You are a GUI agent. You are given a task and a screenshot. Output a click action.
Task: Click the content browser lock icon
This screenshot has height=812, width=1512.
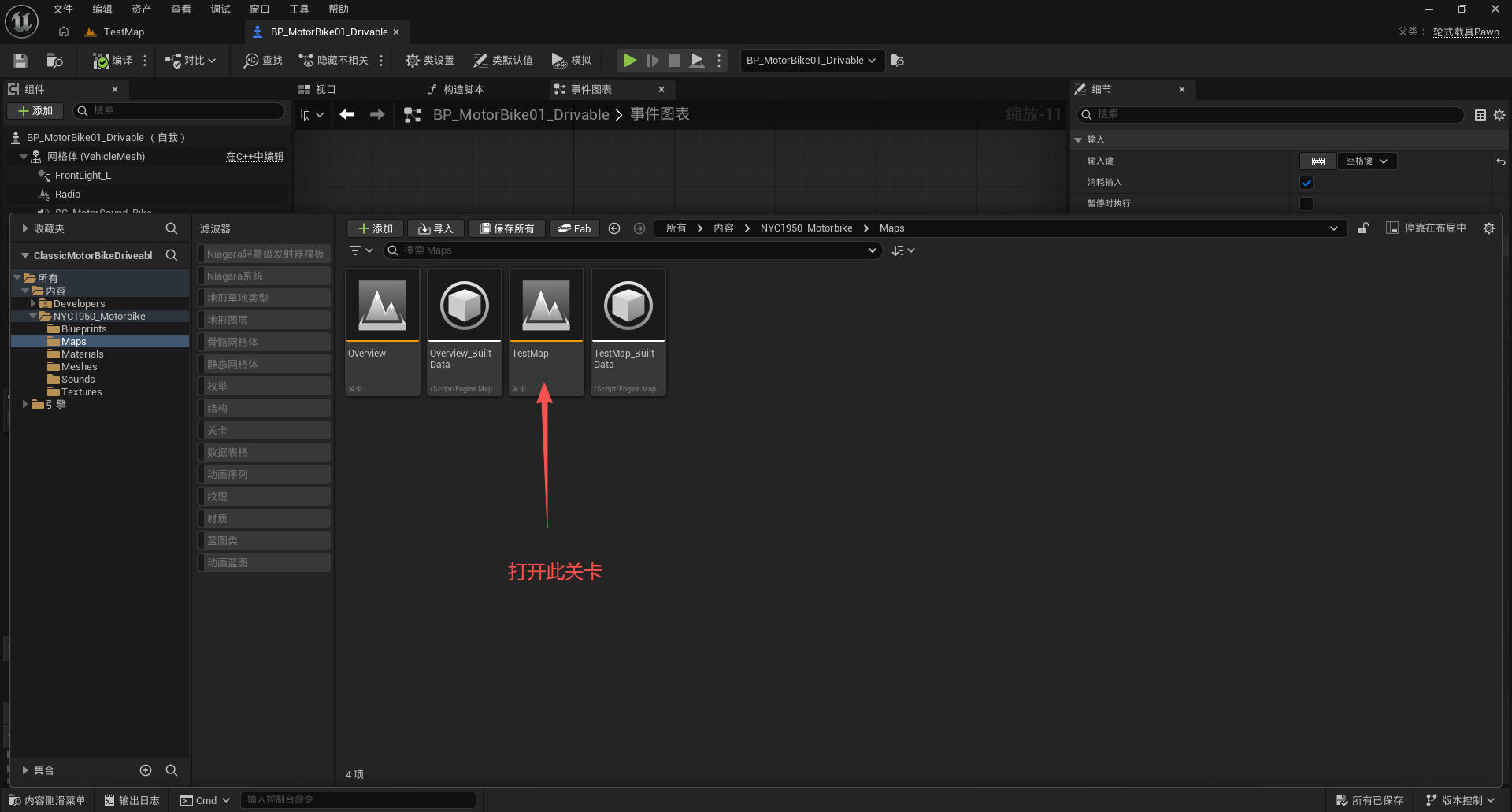[x=1362, y=228]
